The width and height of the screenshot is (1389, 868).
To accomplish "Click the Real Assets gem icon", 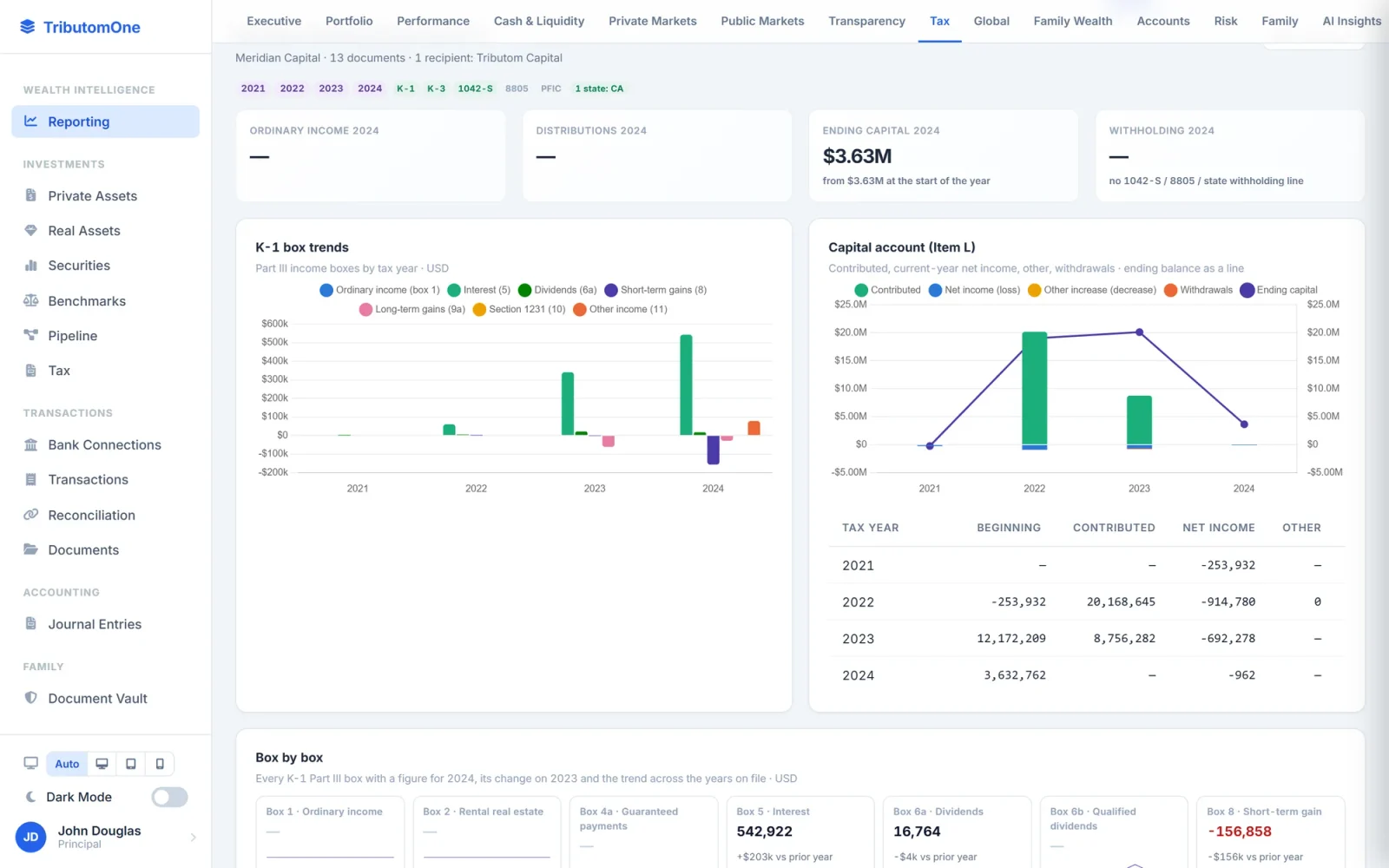I will point(31,230).
